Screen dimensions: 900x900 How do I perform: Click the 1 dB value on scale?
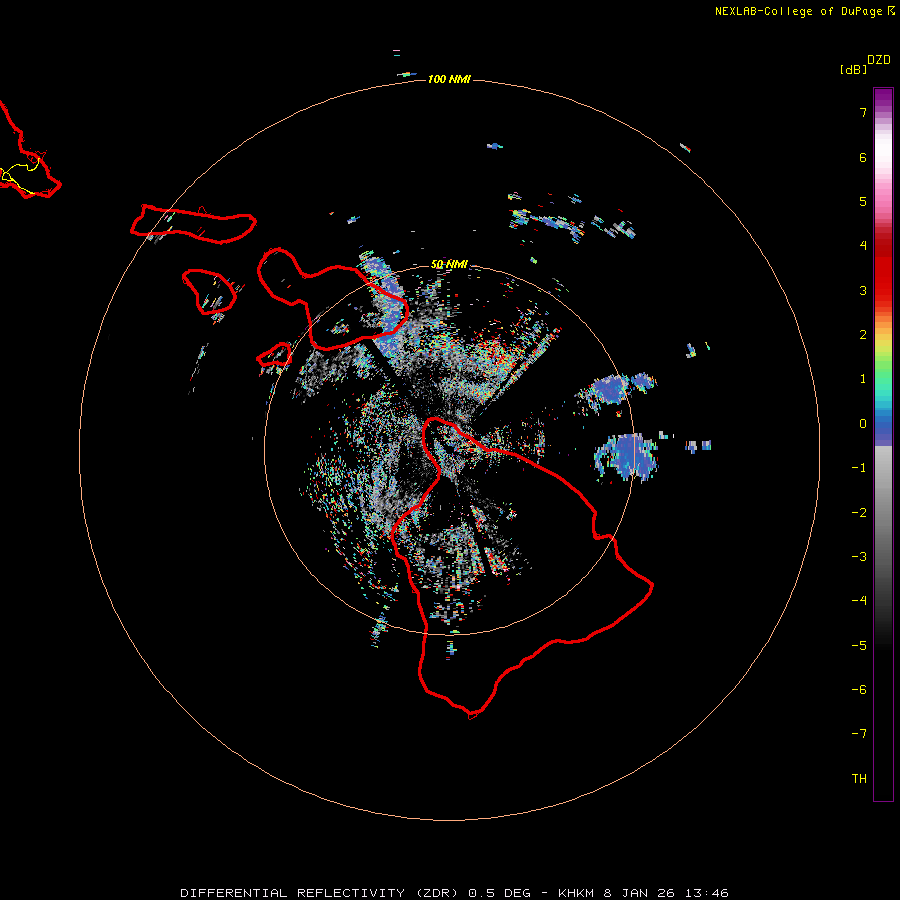(863, 379)
